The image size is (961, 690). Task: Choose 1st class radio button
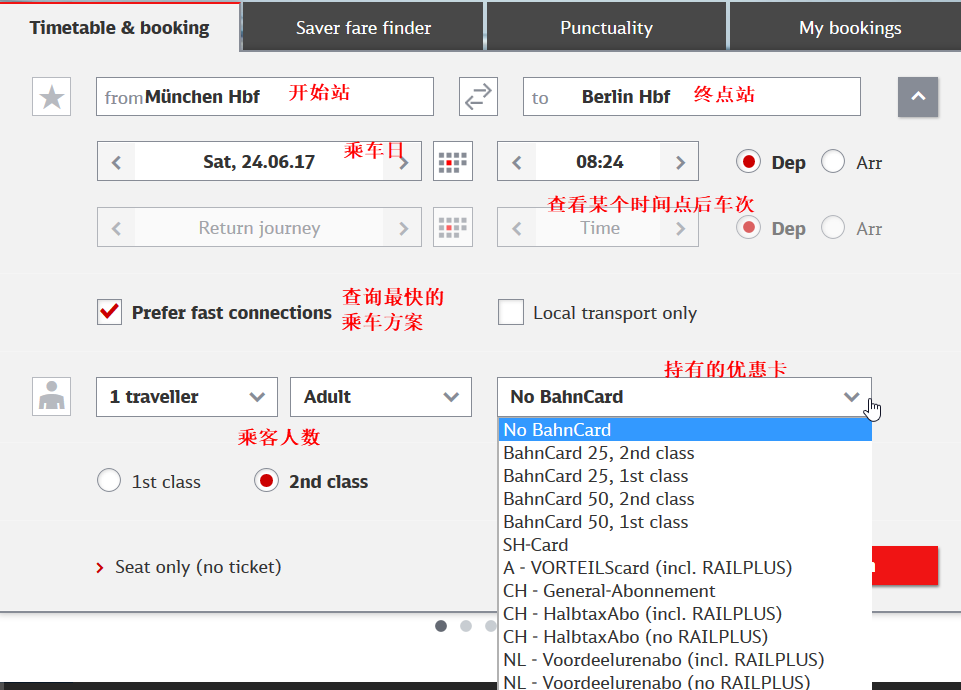[109, 480]
